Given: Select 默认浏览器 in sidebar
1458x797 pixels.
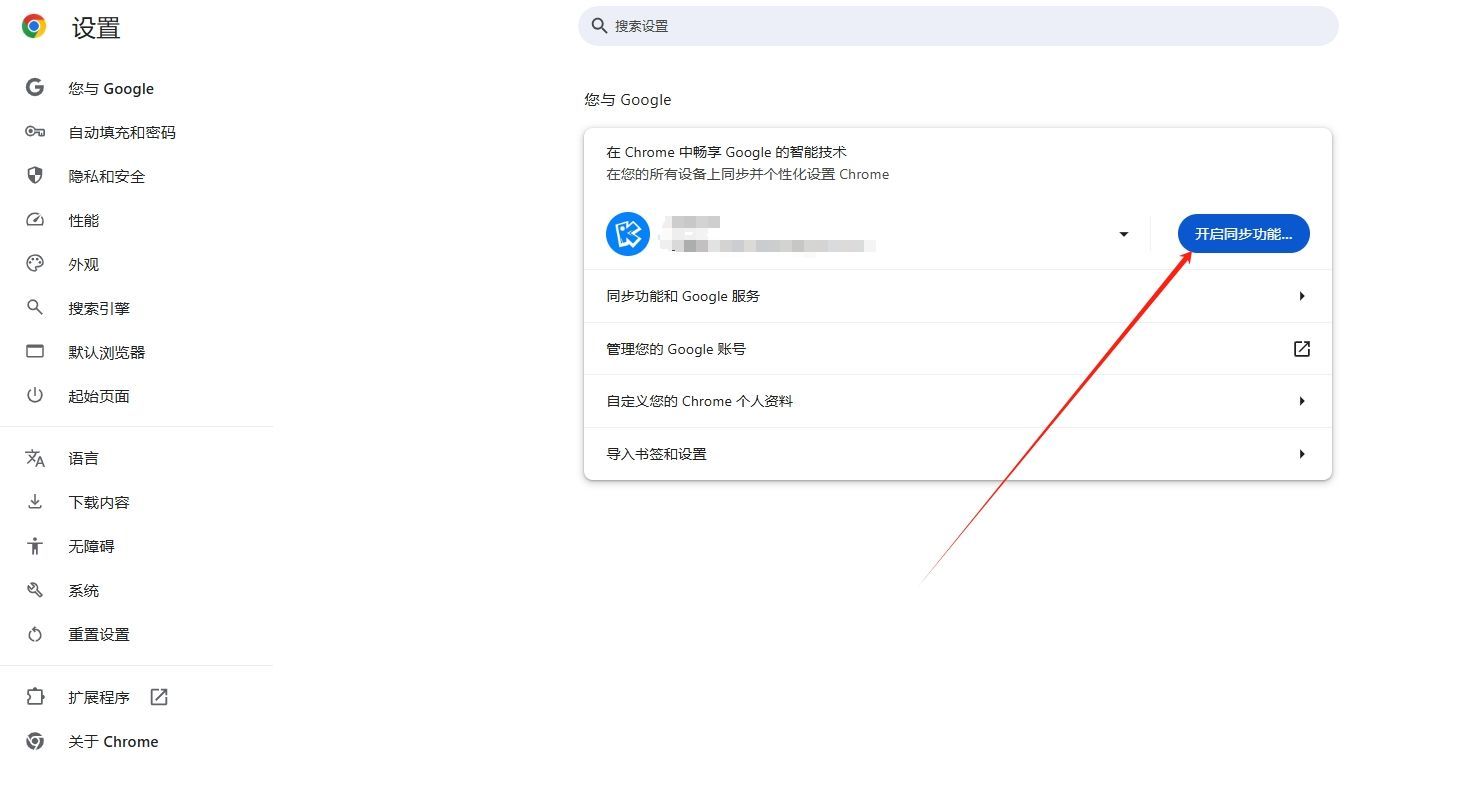Looking at the screenshot, I should point(107,352).
